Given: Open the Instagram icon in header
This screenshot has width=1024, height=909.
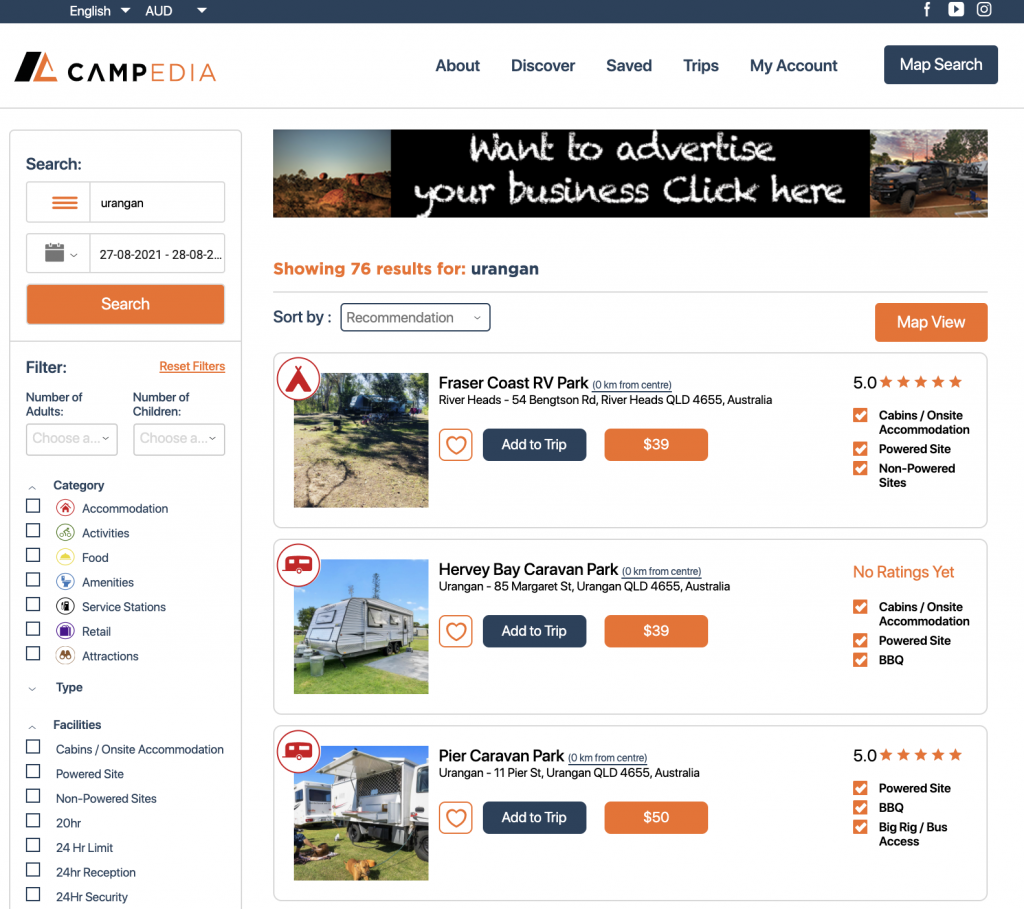Looking at the screenshot, I should (x=984, y=9).
